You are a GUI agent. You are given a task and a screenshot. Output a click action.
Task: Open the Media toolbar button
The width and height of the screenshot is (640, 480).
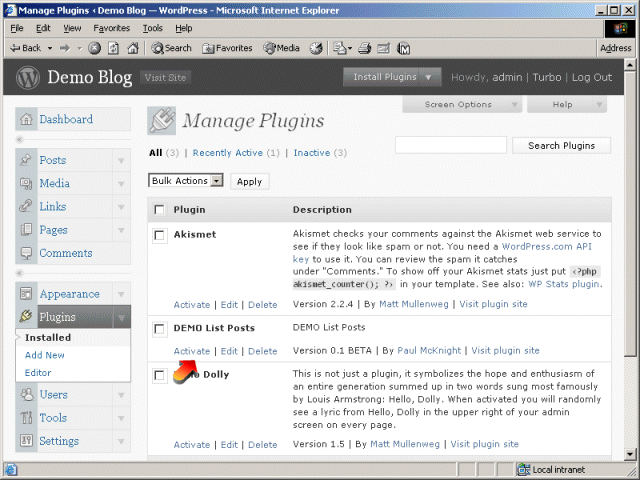point(281,48)
